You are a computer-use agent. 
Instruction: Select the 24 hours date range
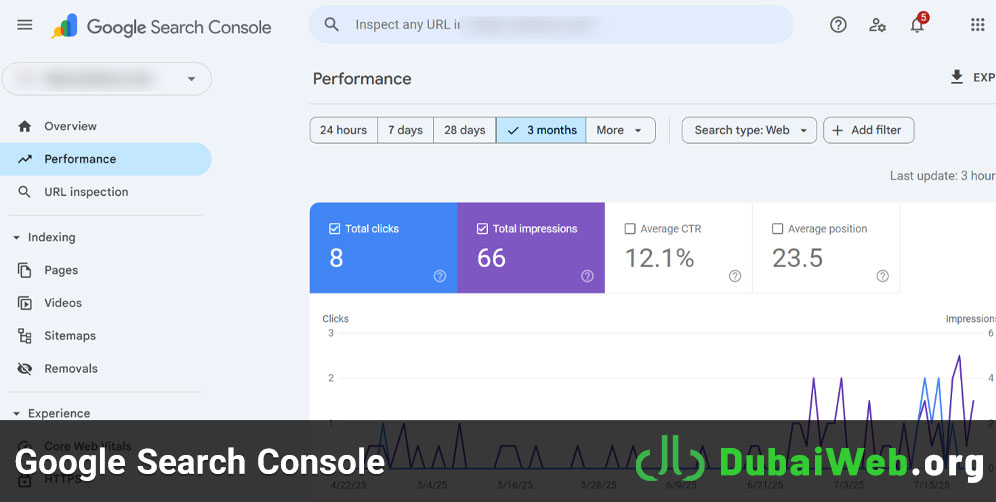click(x=343, y=130)
